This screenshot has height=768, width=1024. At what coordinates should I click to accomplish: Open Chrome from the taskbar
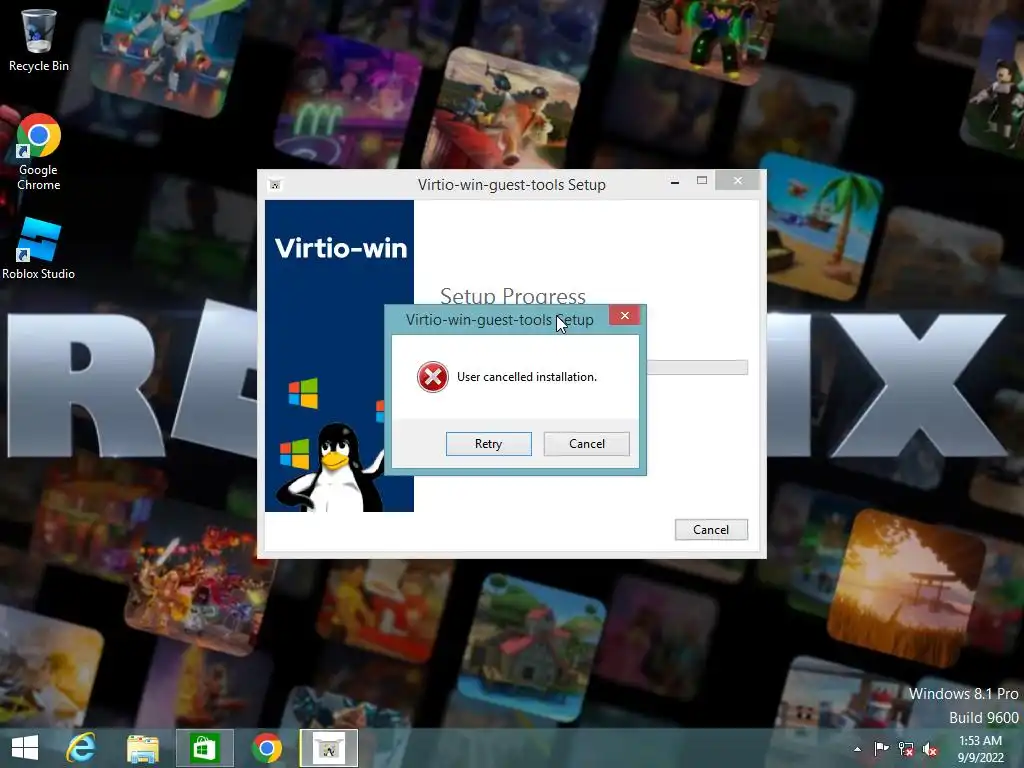point(266,748)
